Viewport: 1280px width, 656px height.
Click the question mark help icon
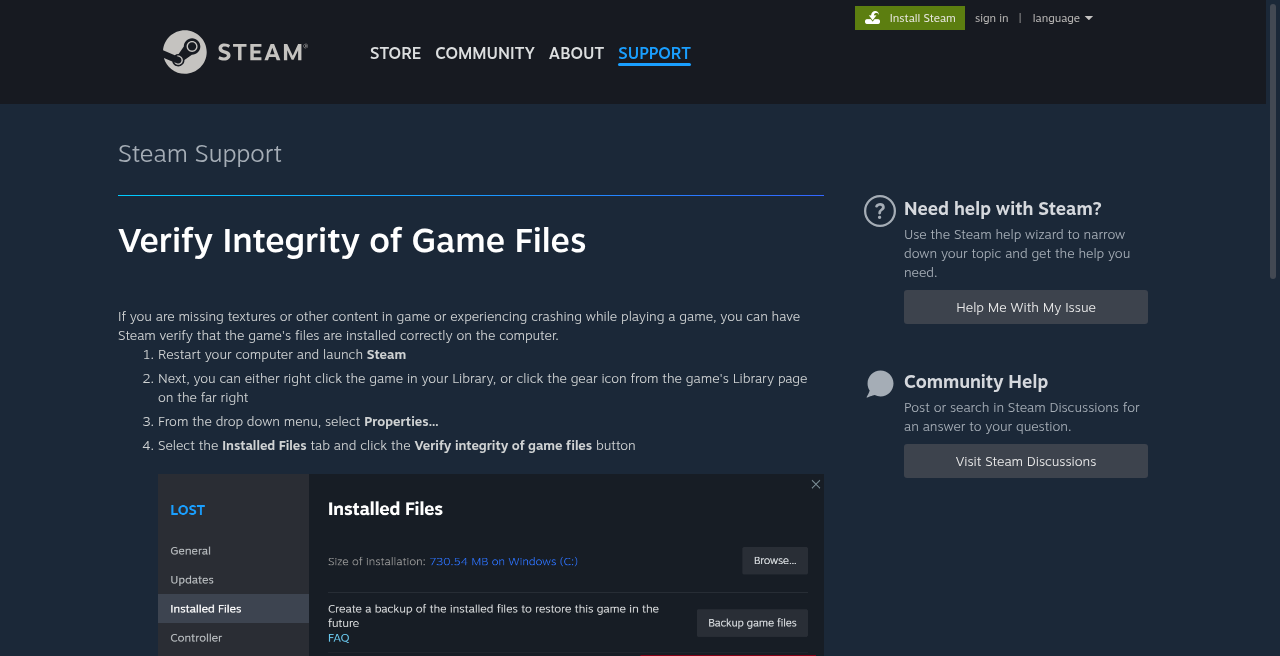coord(880,211)
